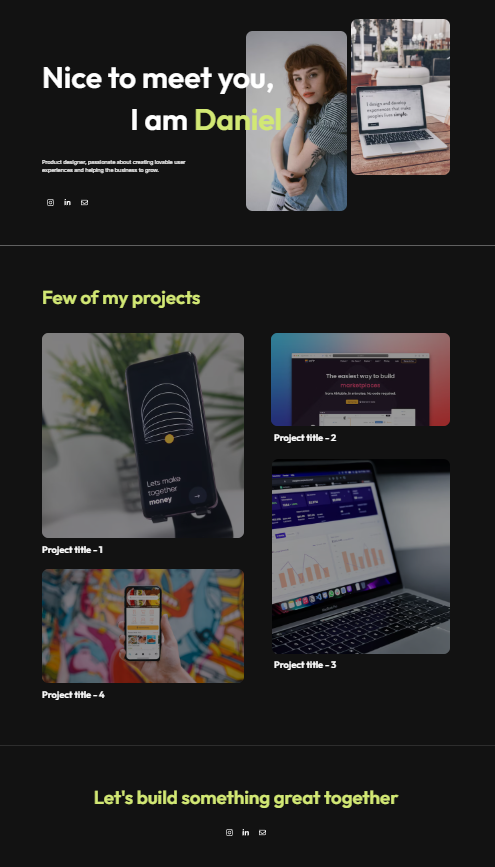Click the 'Project title - 2' link
This screenshot has width=495, height=867.
coord(305,438)
